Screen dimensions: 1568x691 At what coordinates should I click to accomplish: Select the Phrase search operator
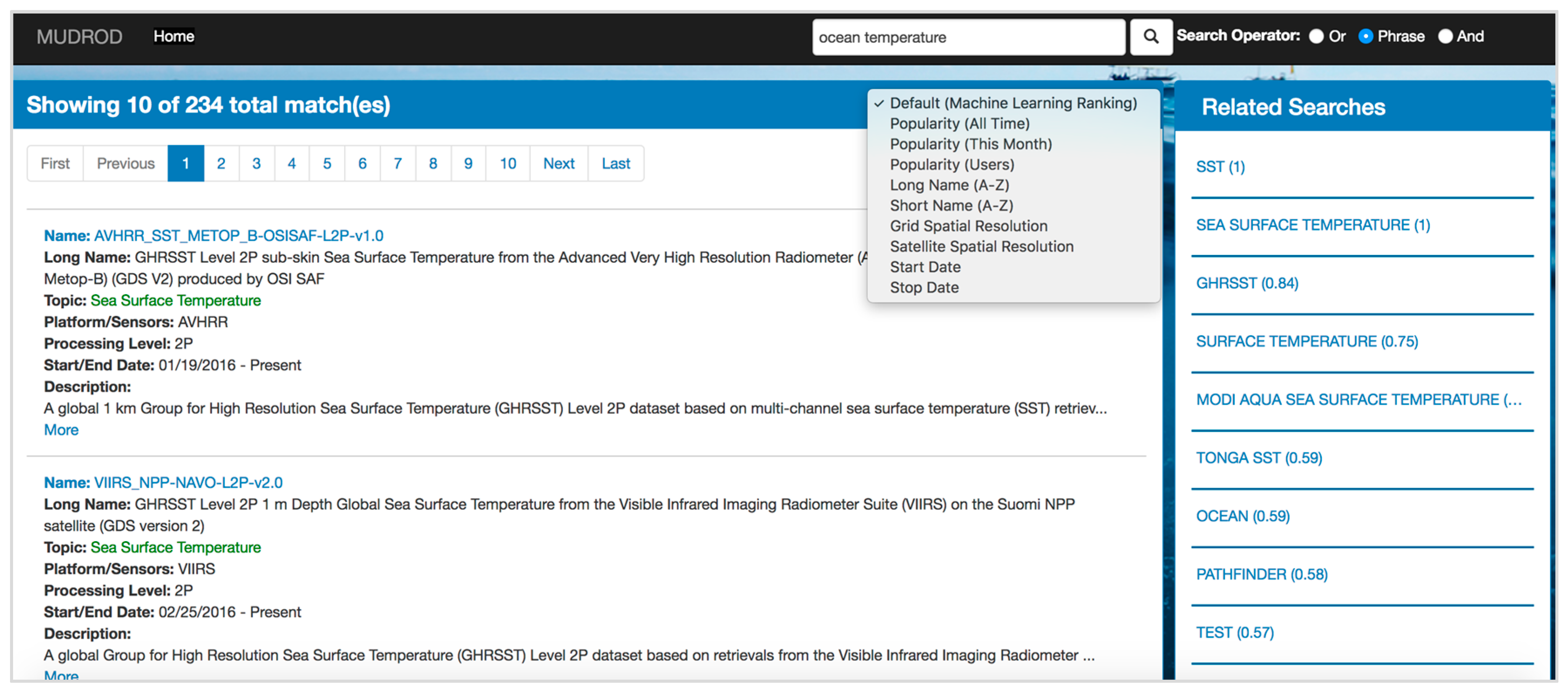point(1365,37)
